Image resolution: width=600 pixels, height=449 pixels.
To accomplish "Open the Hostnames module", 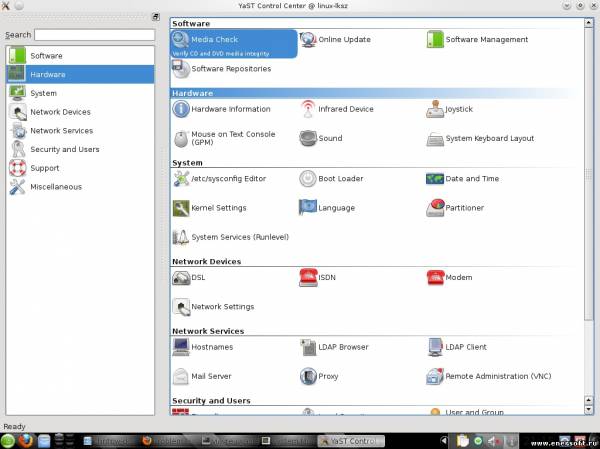I will click(x=203, y=347).
